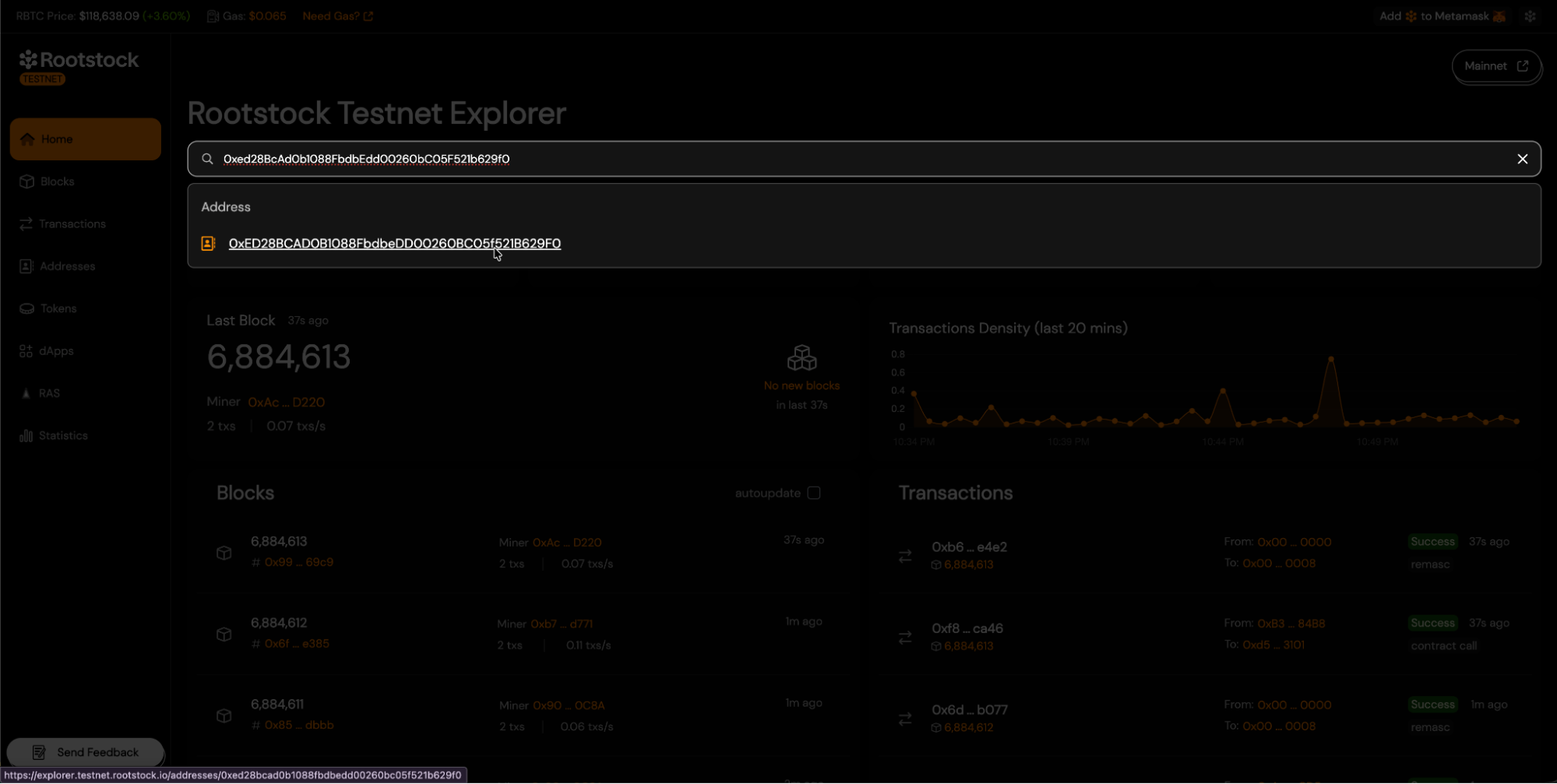
Task: Click the search magnifier icon
Action: pyautogui.click(x=207, y=159)
